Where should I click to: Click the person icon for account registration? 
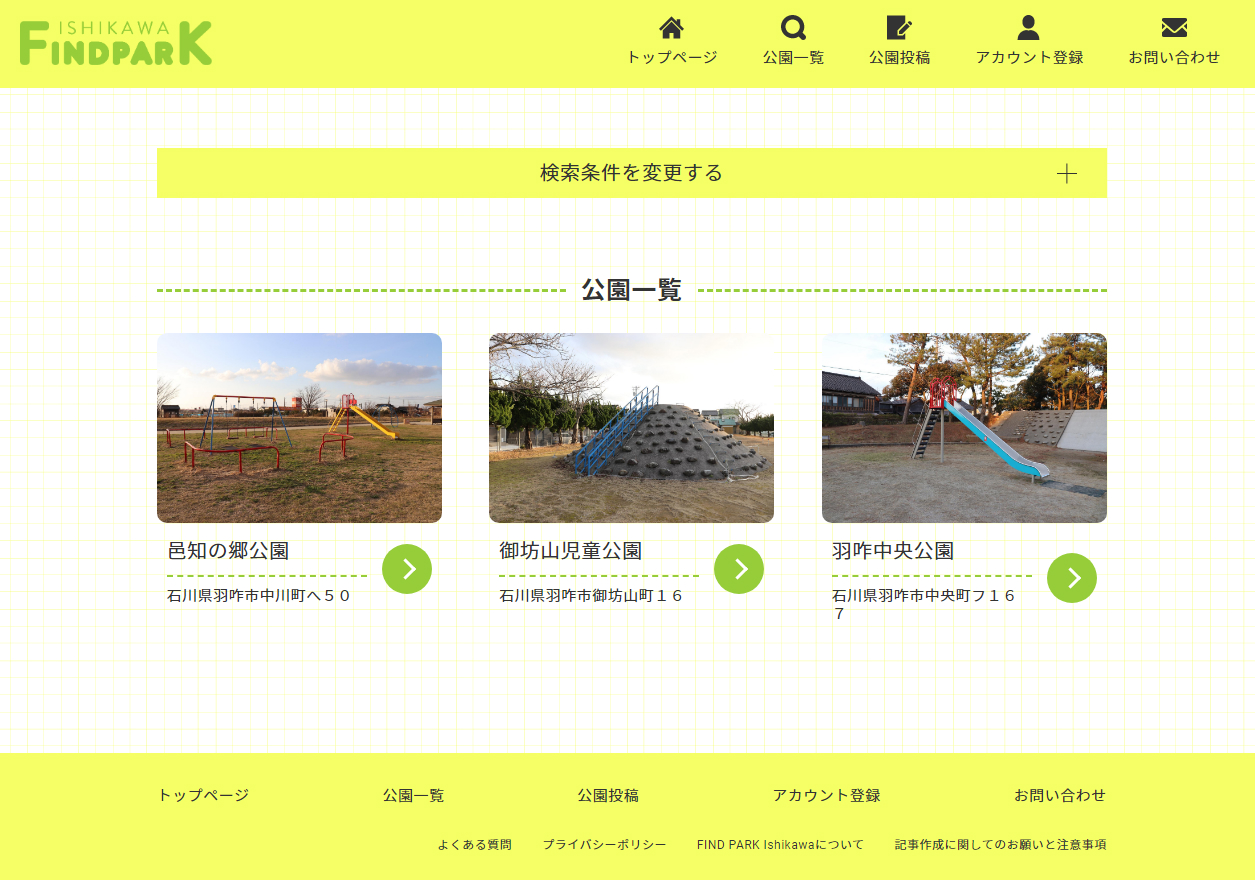pyautogui.click(x=1029, y=28)
